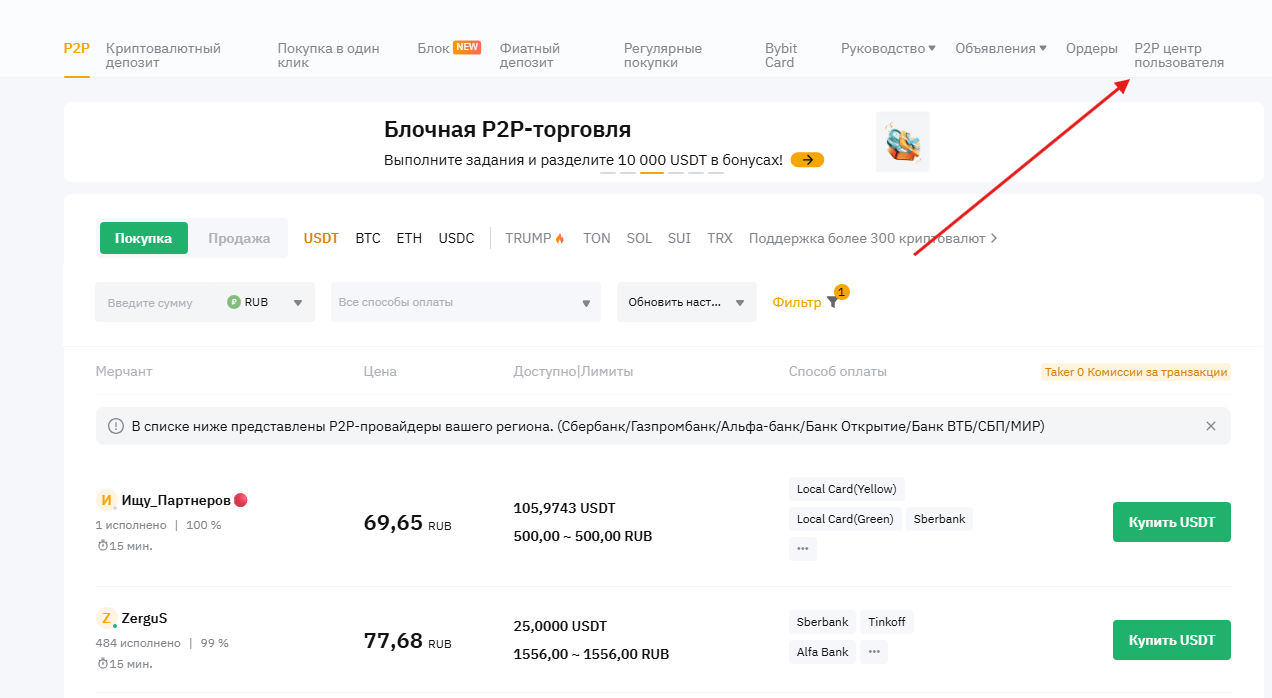
Task: Click the Filter funnel icon
Action: point(832,302)
